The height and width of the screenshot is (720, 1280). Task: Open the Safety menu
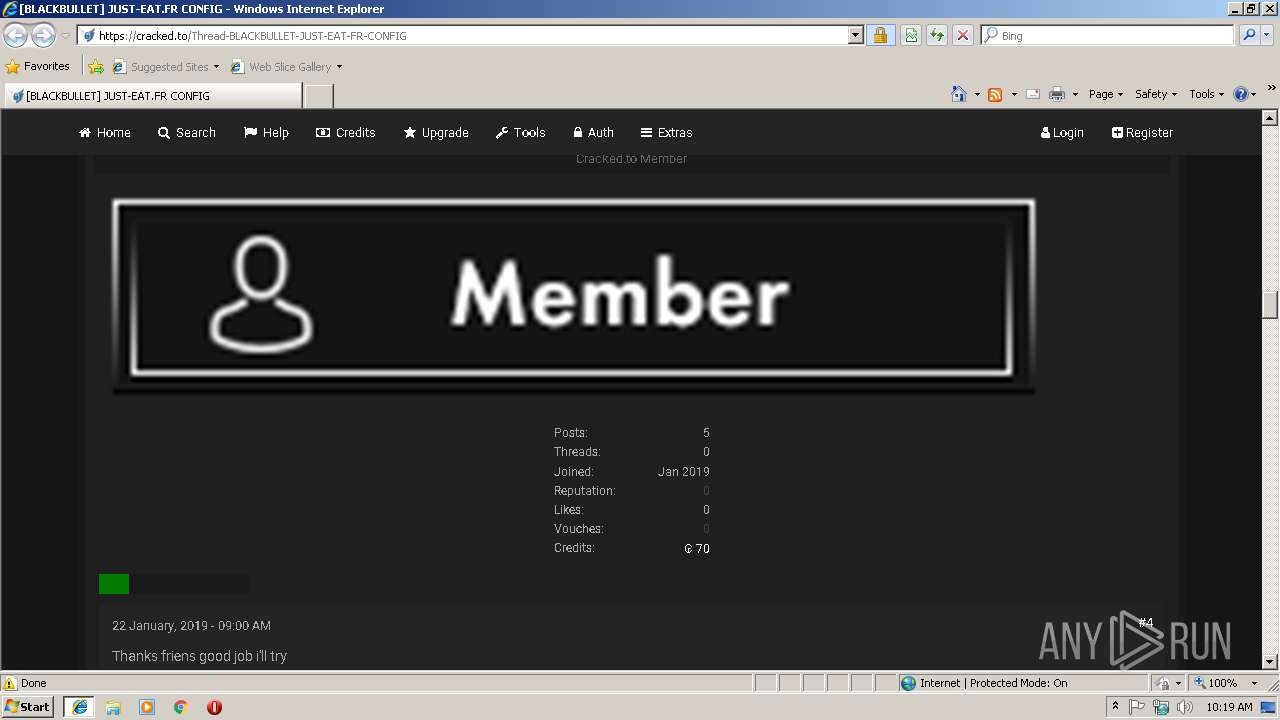click(x=1156, y=94)
